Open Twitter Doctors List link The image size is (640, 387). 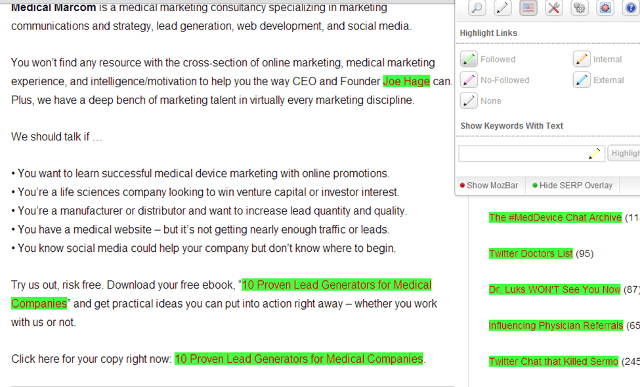click(531, 254)
